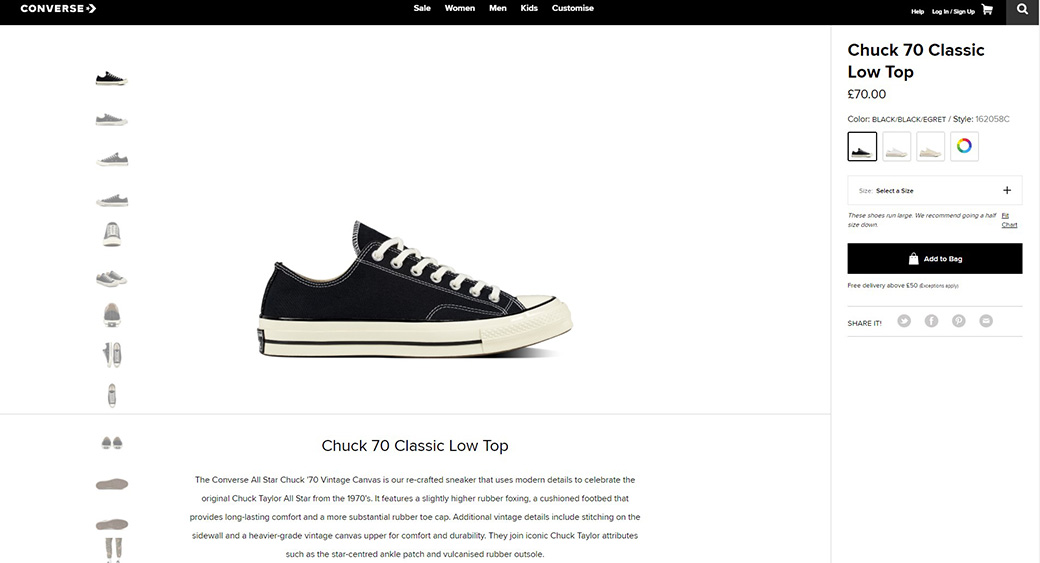
Task: Open the Sale menu
Action: click(x=422, y=8)
